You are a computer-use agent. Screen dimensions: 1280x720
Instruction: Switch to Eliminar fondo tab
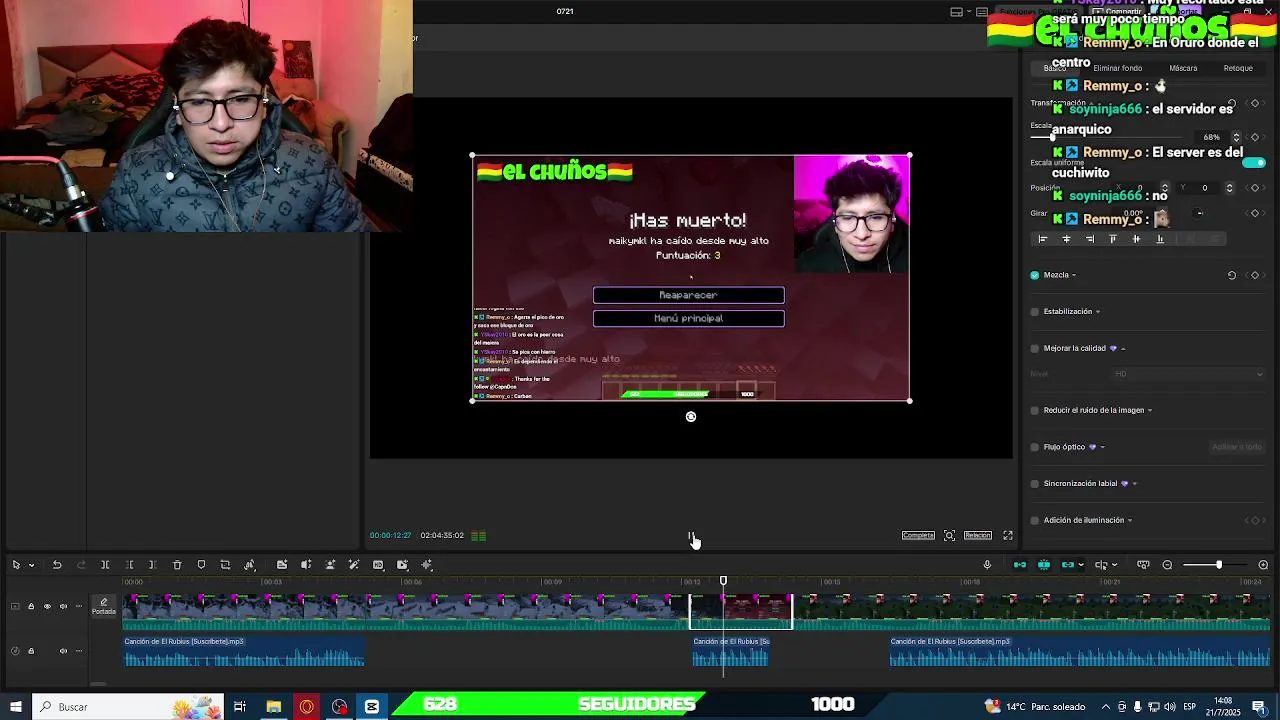click(1118, 68)
